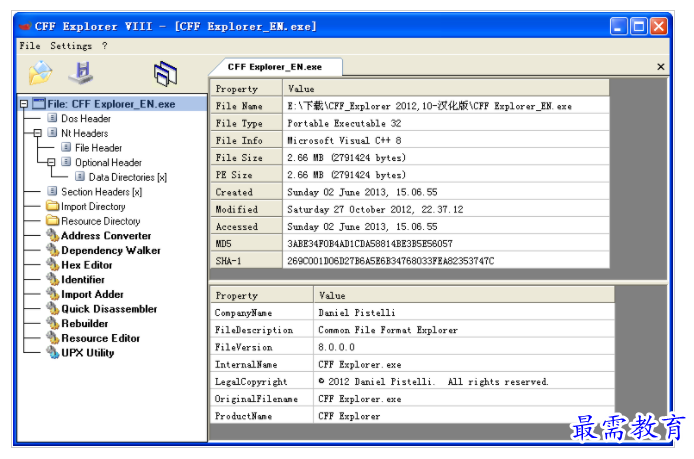Screen dimensions: 694x459
Task: Open File Header in the tree
Action: [x=98, y=147]
